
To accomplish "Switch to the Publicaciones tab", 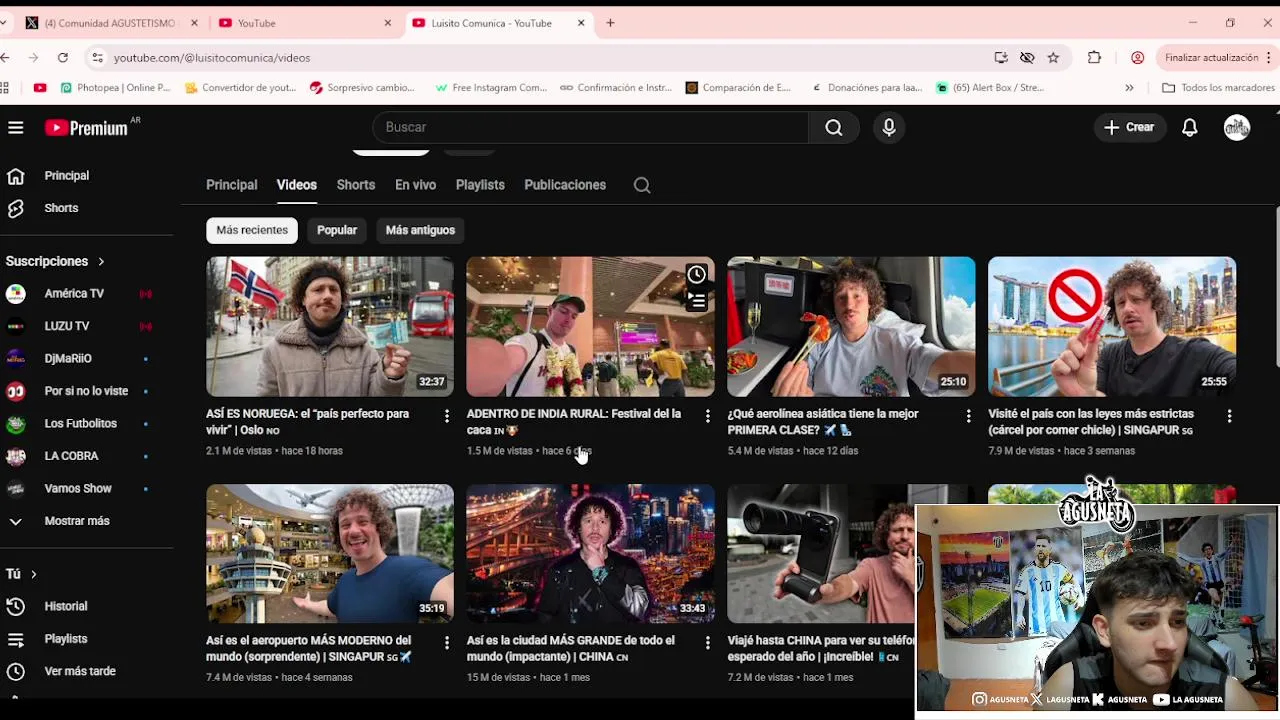I will point(565,185).
